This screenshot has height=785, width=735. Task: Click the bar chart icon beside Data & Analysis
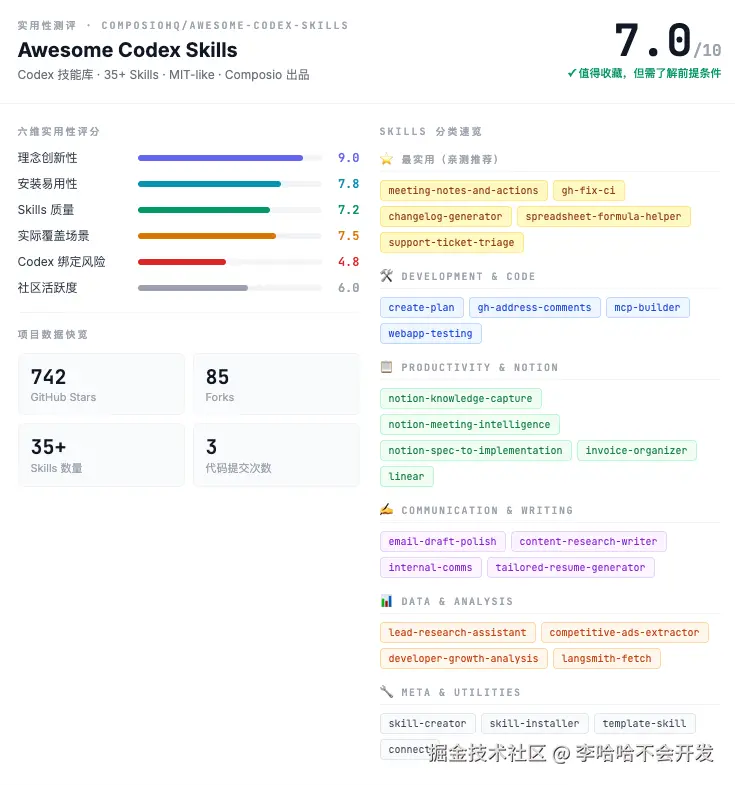pos(386,601)
